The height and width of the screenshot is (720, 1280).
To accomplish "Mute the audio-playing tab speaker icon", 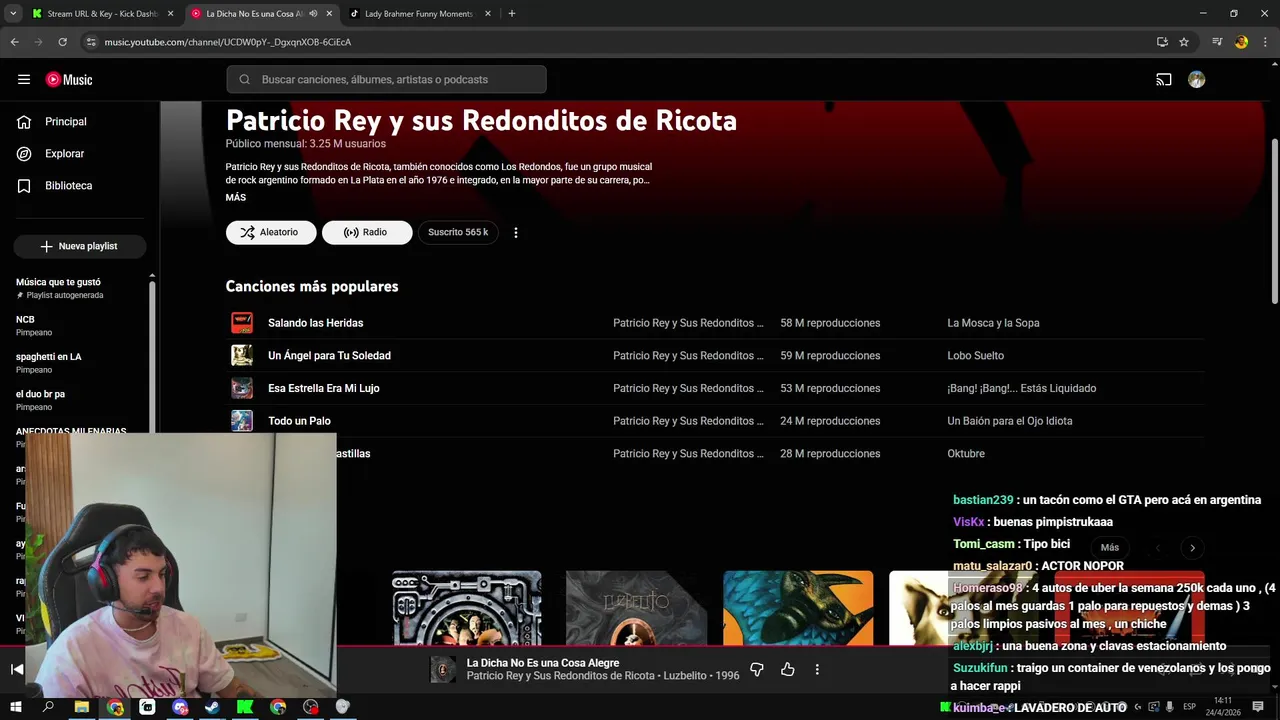I will click(313, 14).
